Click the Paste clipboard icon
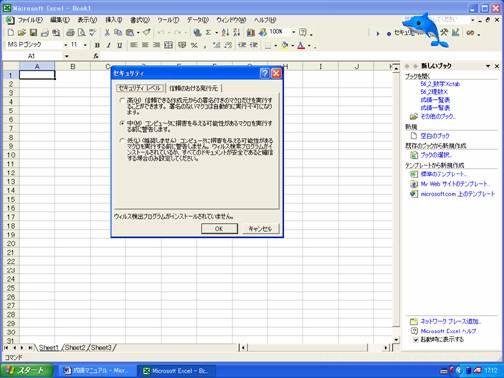Image resolution: width=504 pixels, height=378 pixels. point(130,32)
